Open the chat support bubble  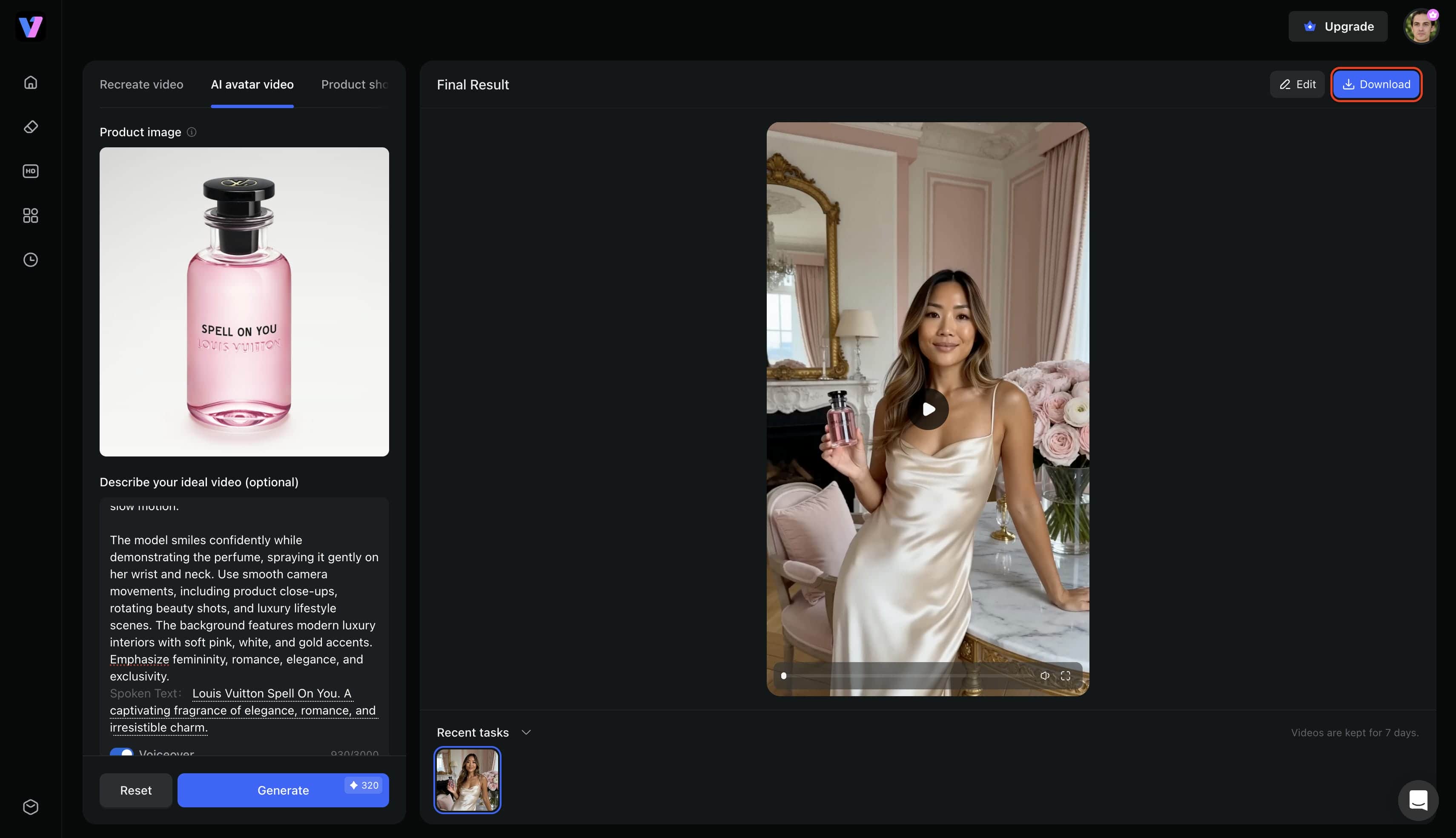[x=1418, y=800]
